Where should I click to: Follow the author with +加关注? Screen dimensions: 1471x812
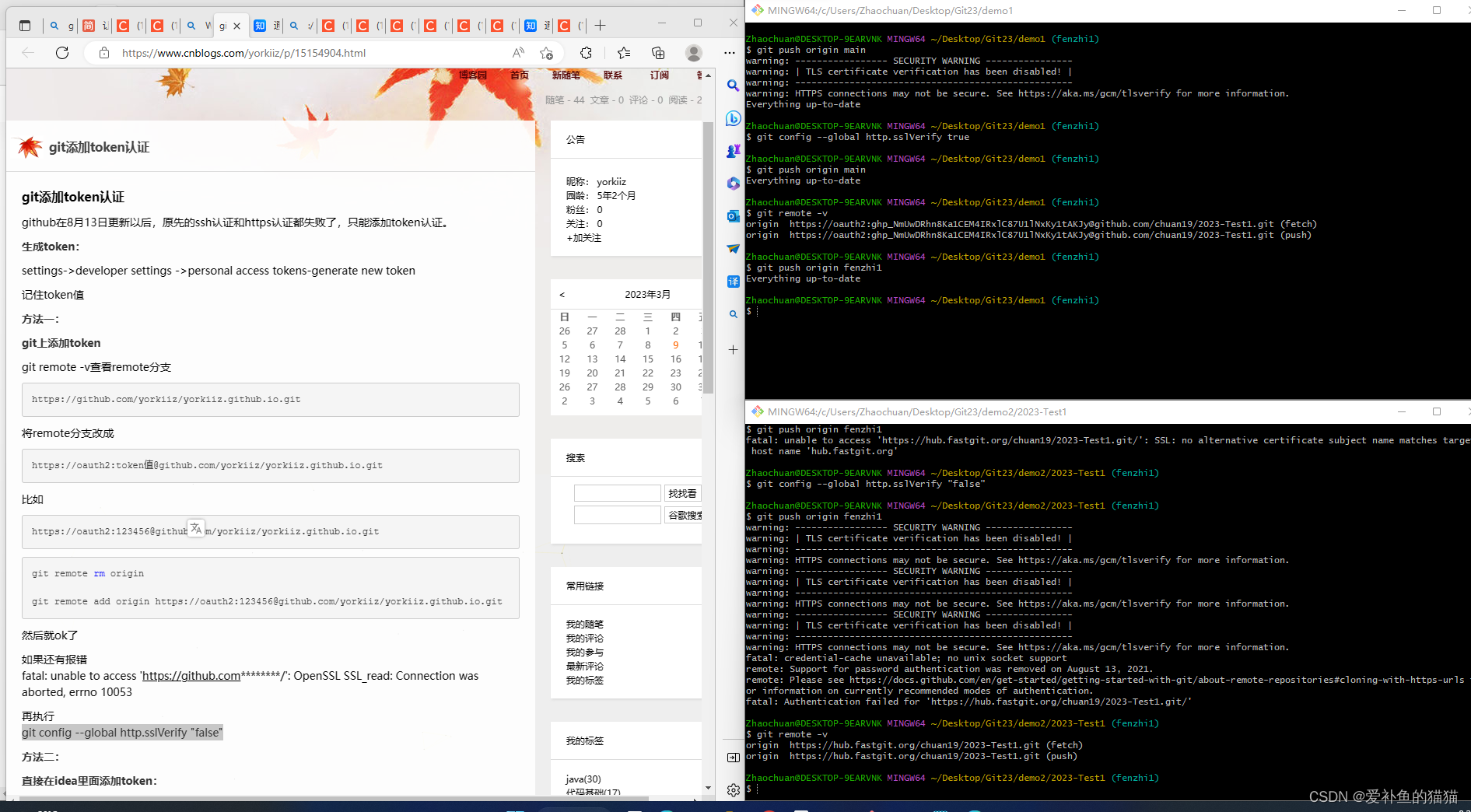(583, 238)
